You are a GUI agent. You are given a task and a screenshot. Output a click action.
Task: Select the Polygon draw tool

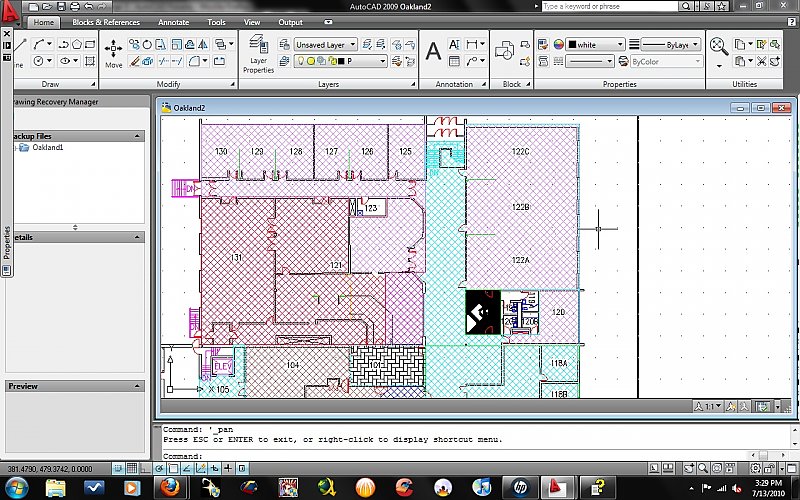[x=77, y=44]
